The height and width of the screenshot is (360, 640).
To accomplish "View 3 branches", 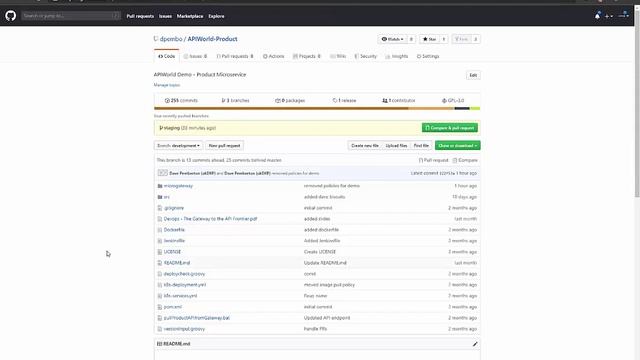I will pyautogui.click(x=235, y=100).
